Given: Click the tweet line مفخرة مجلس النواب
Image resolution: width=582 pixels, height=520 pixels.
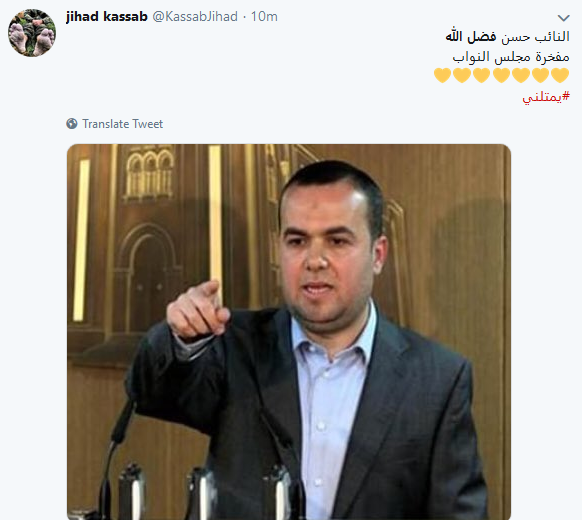Looking at the screenshot, I should click(511, 57).
